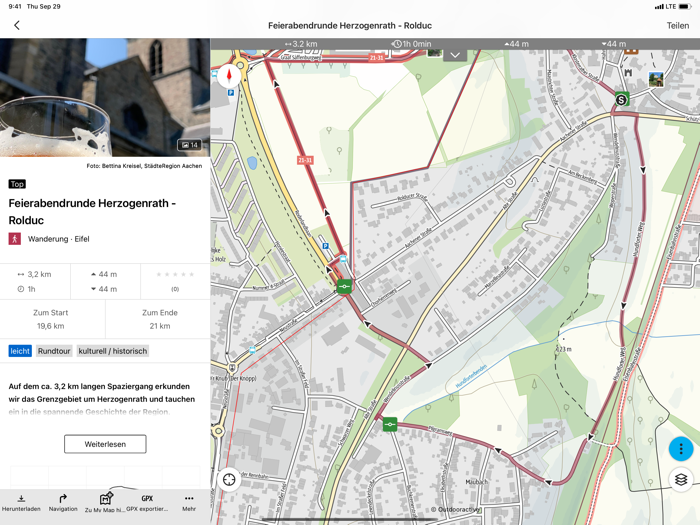Center map with the locate-me crosshair icon
Image resolution: width=700 pixels, height=525 pixels.
(x=229, y=479)
